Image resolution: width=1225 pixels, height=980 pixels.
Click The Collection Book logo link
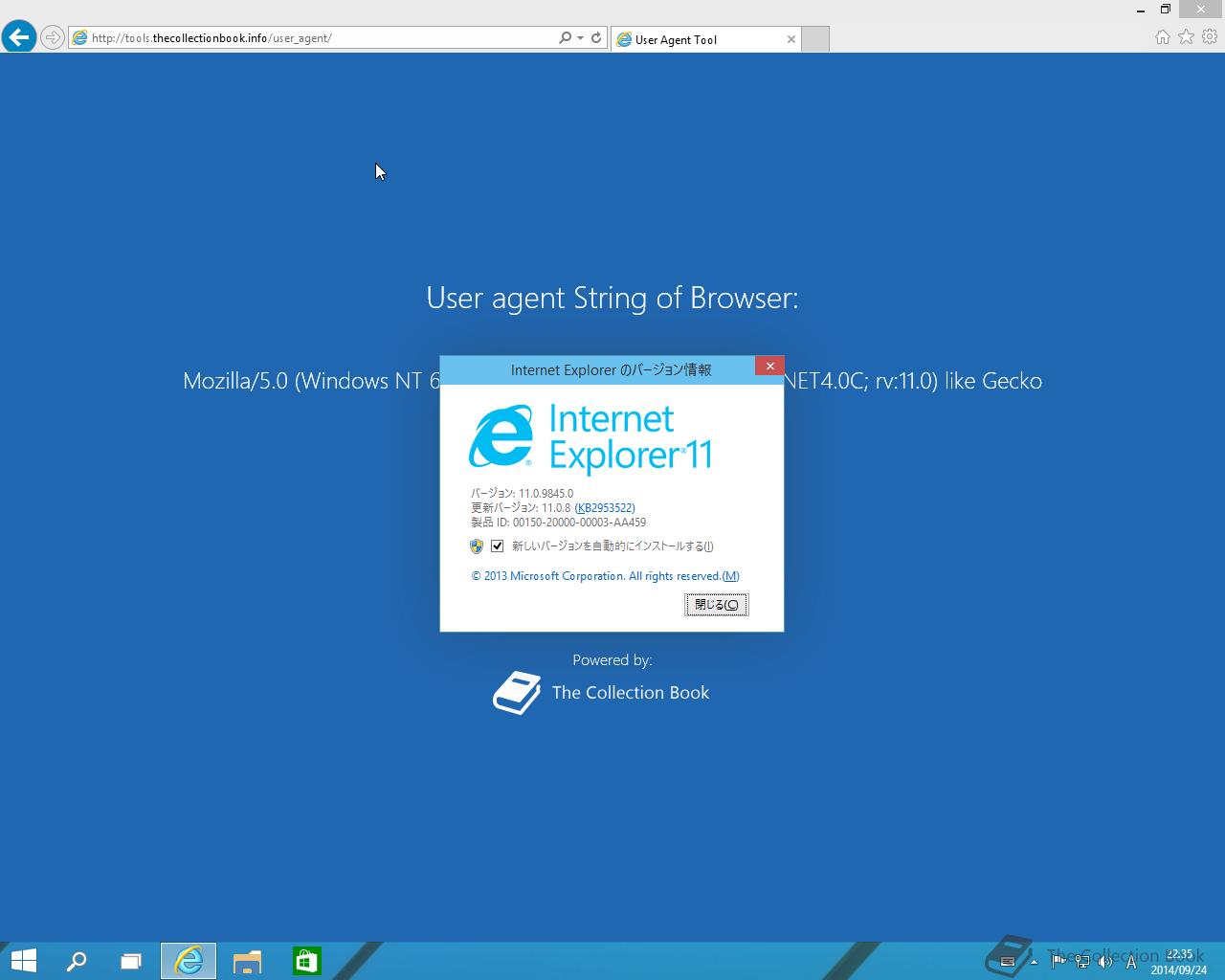click(601, 693)
